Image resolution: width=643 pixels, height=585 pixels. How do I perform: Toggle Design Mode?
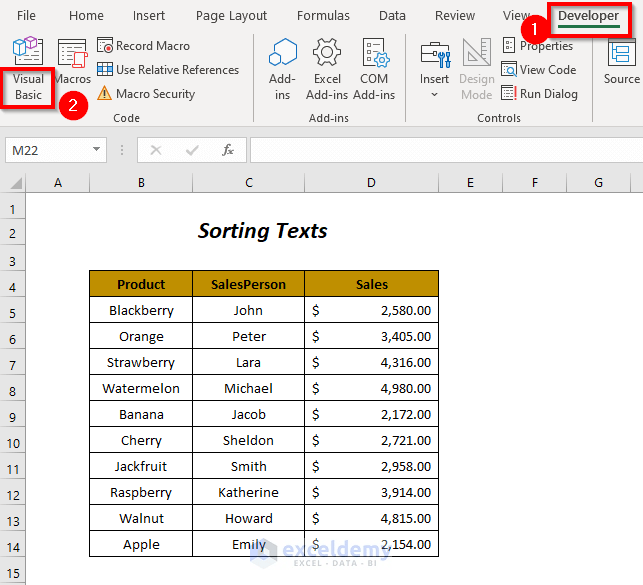click(477, 70)
